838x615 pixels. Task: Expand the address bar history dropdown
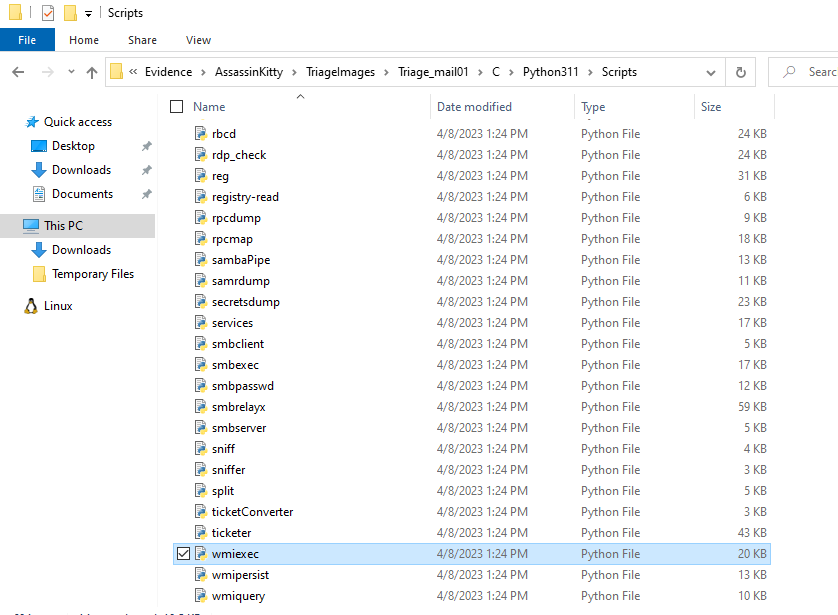coord(711,73)
